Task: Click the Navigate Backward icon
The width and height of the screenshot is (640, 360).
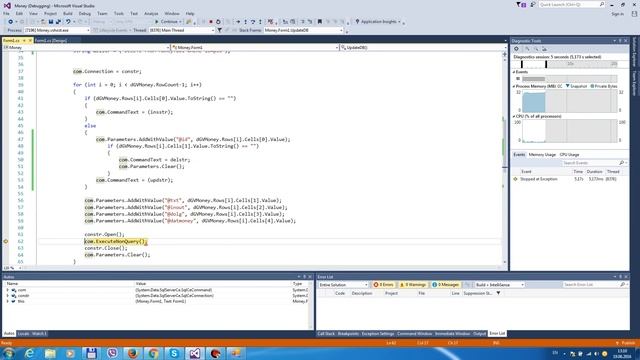Action: tap(10, 22)
